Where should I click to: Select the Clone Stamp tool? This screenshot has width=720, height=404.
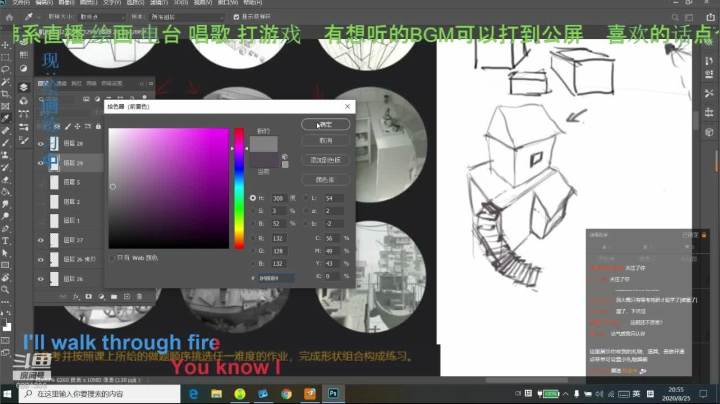(x=6, y=155)
